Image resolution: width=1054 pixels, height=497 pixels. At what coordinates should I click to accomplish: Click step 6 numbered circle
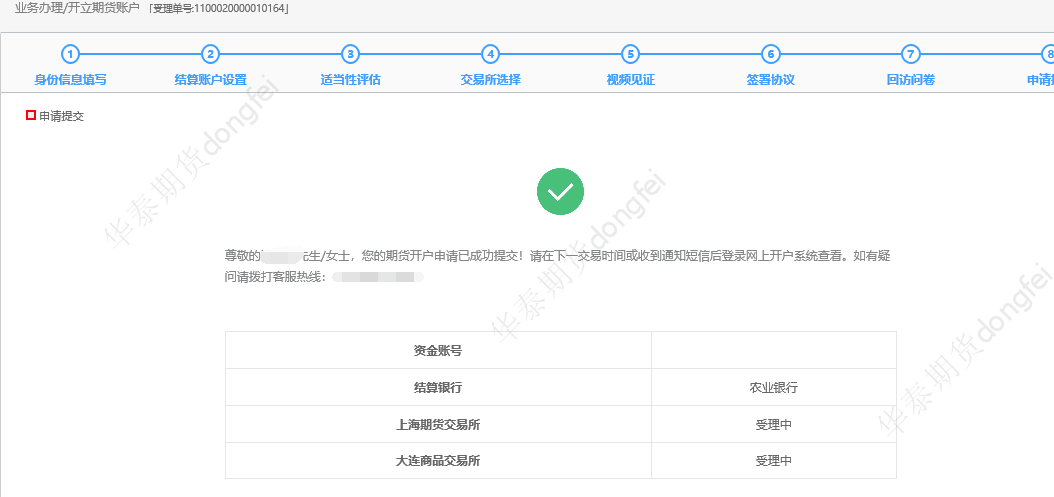[x=770, y=54]
